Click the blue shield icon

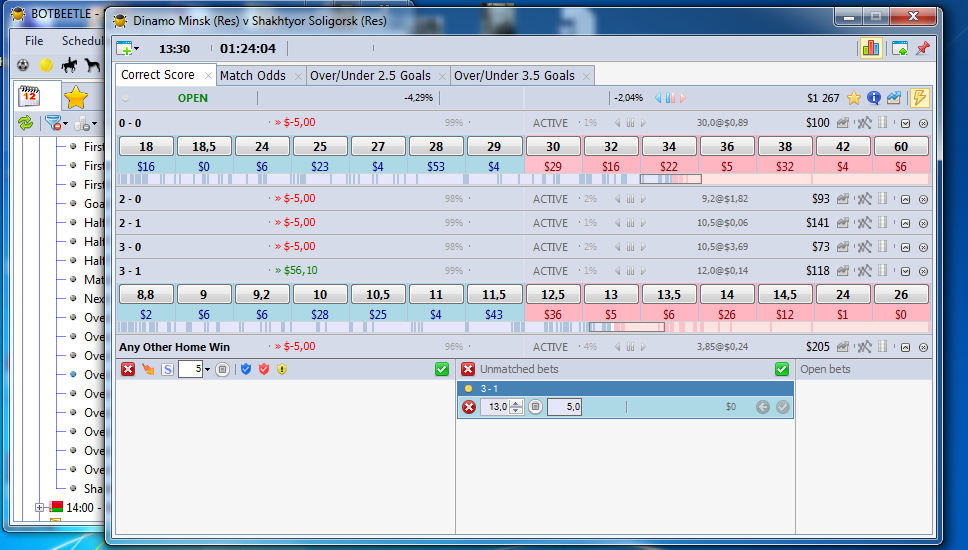[x=246, y=369]
